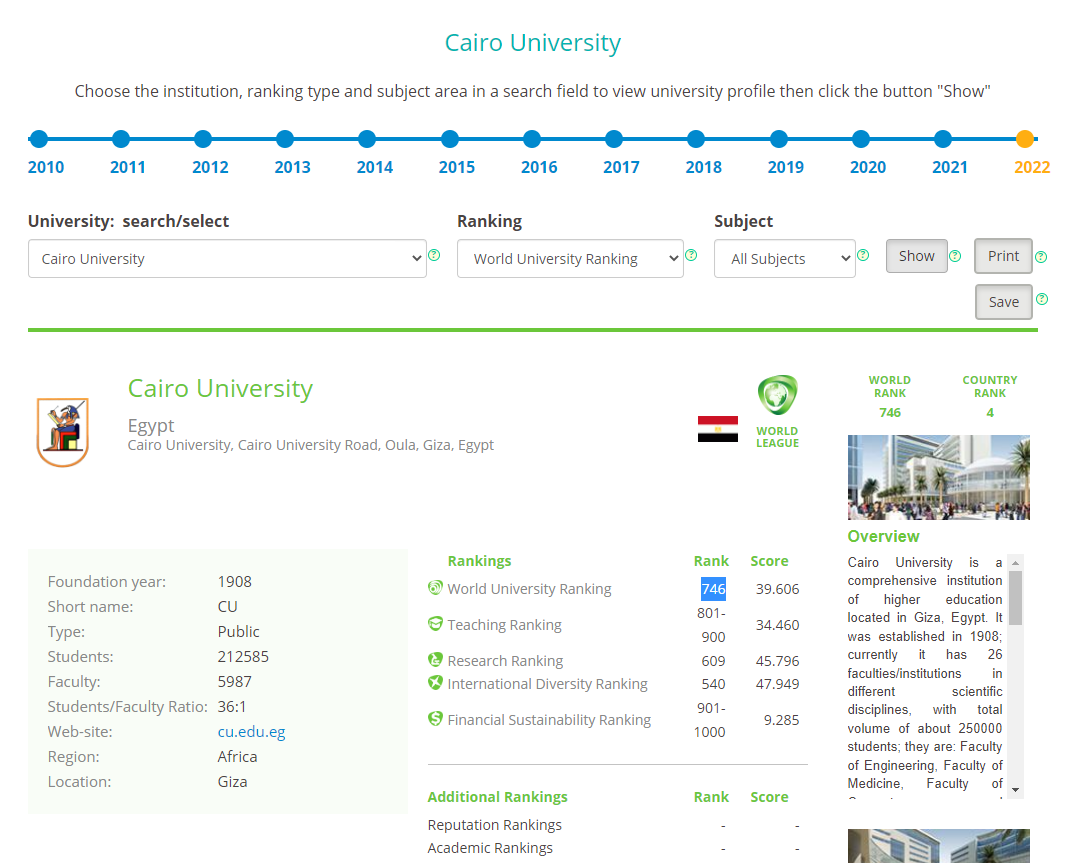Open the University search/select dropdown
The image size is (1084, 863).
click(227, 259)
